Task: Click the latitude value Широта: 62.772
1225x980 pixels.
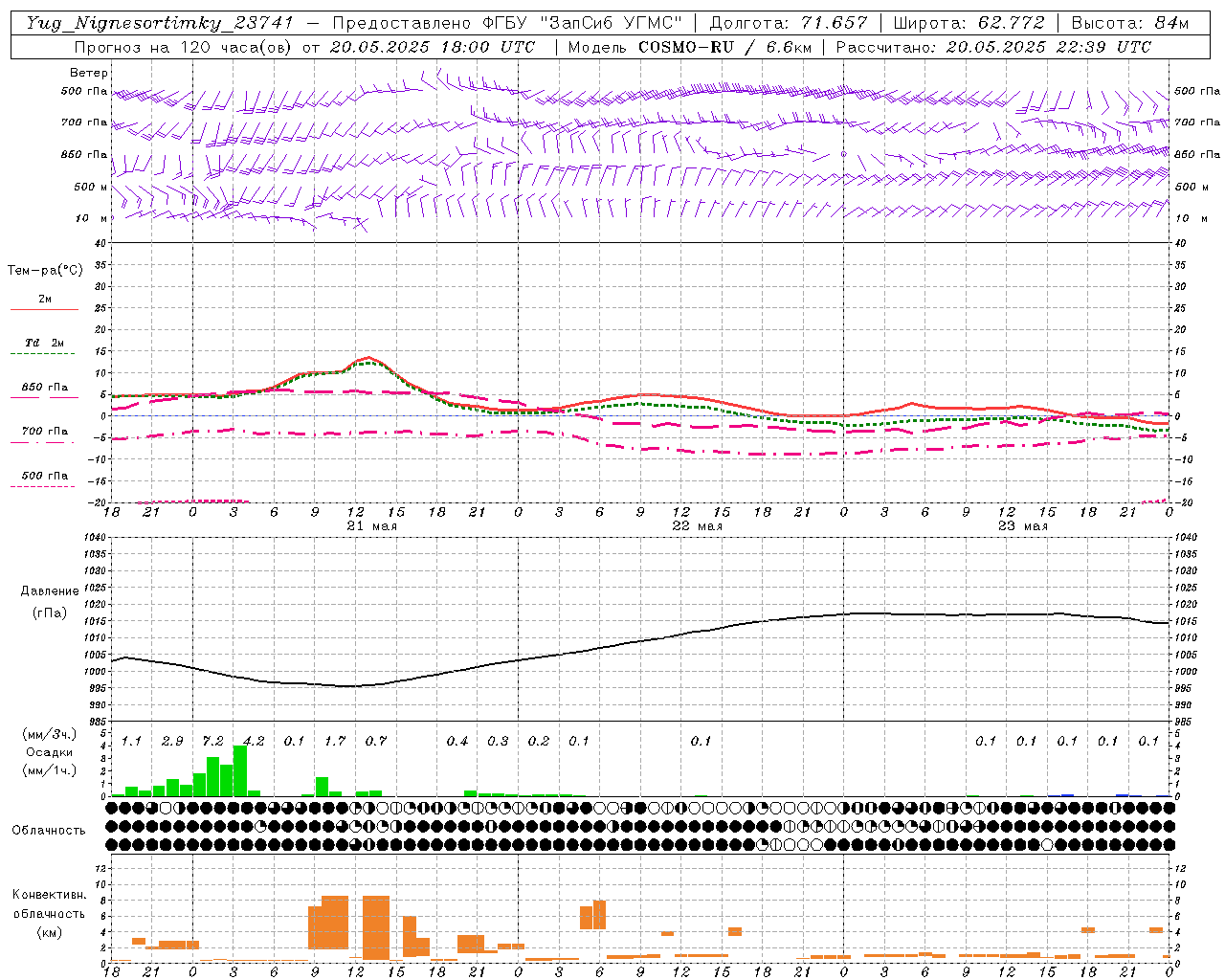Action: coord(969,23)
